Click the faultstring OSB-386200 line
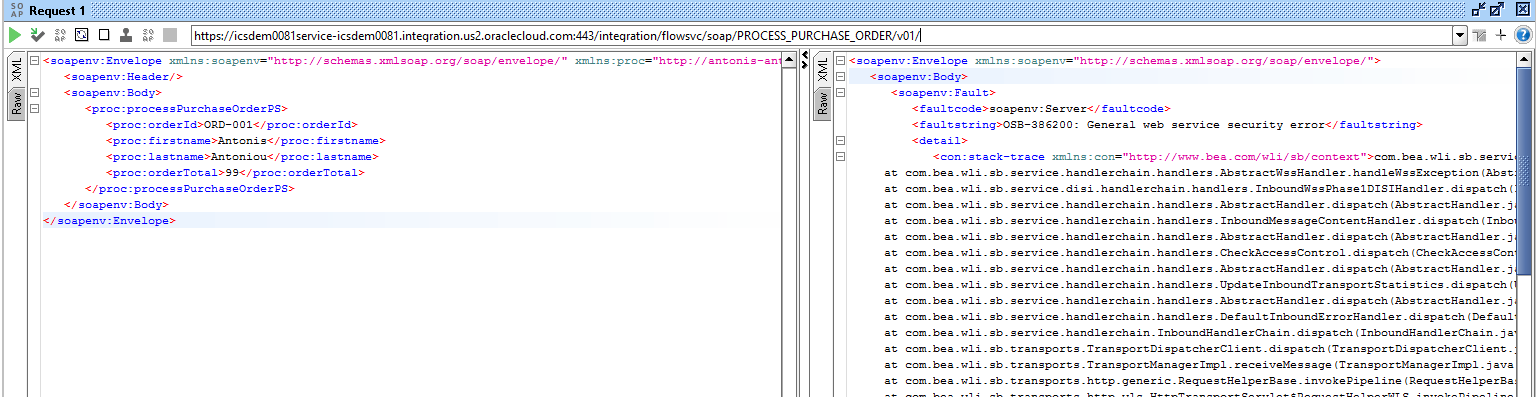This screenshot has height=397, width=1536. click(1166, 125)
